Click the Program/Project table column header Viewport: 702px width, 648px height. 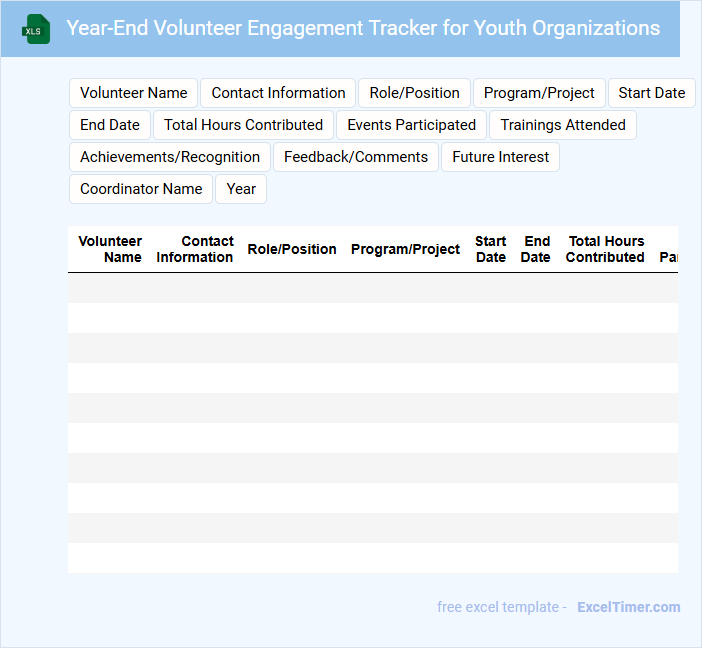pos(405,249)
